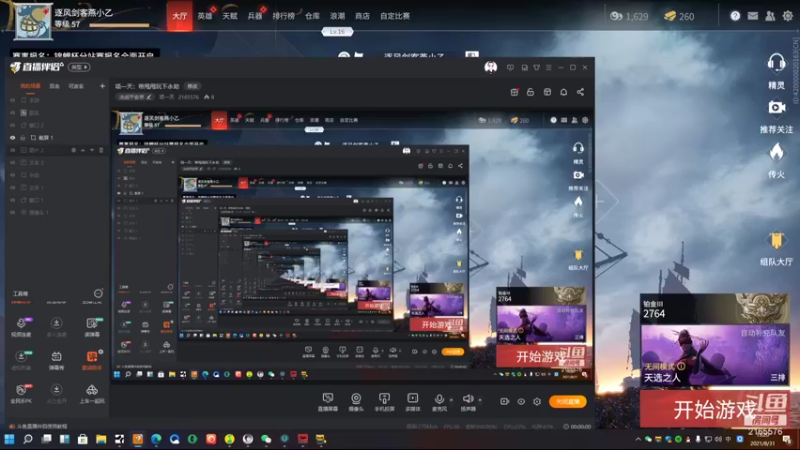Switch to the third scene tab
The width and height of the screenshot is (800, 450).
tap(76, 86)
